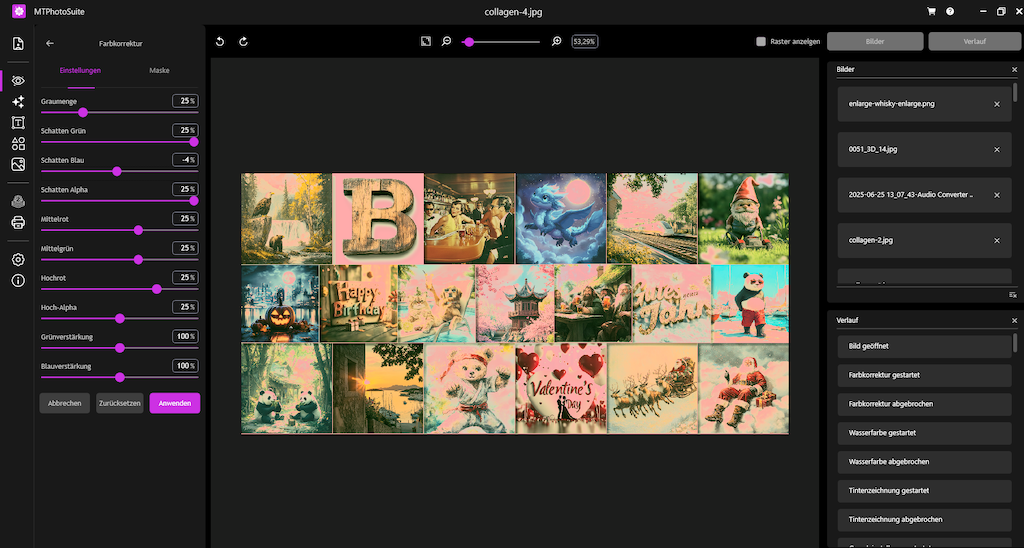This screenshot has height=548, width=1024.
Task: Remove collagen-2.jpg from image list
Action: tap(996, 240)
